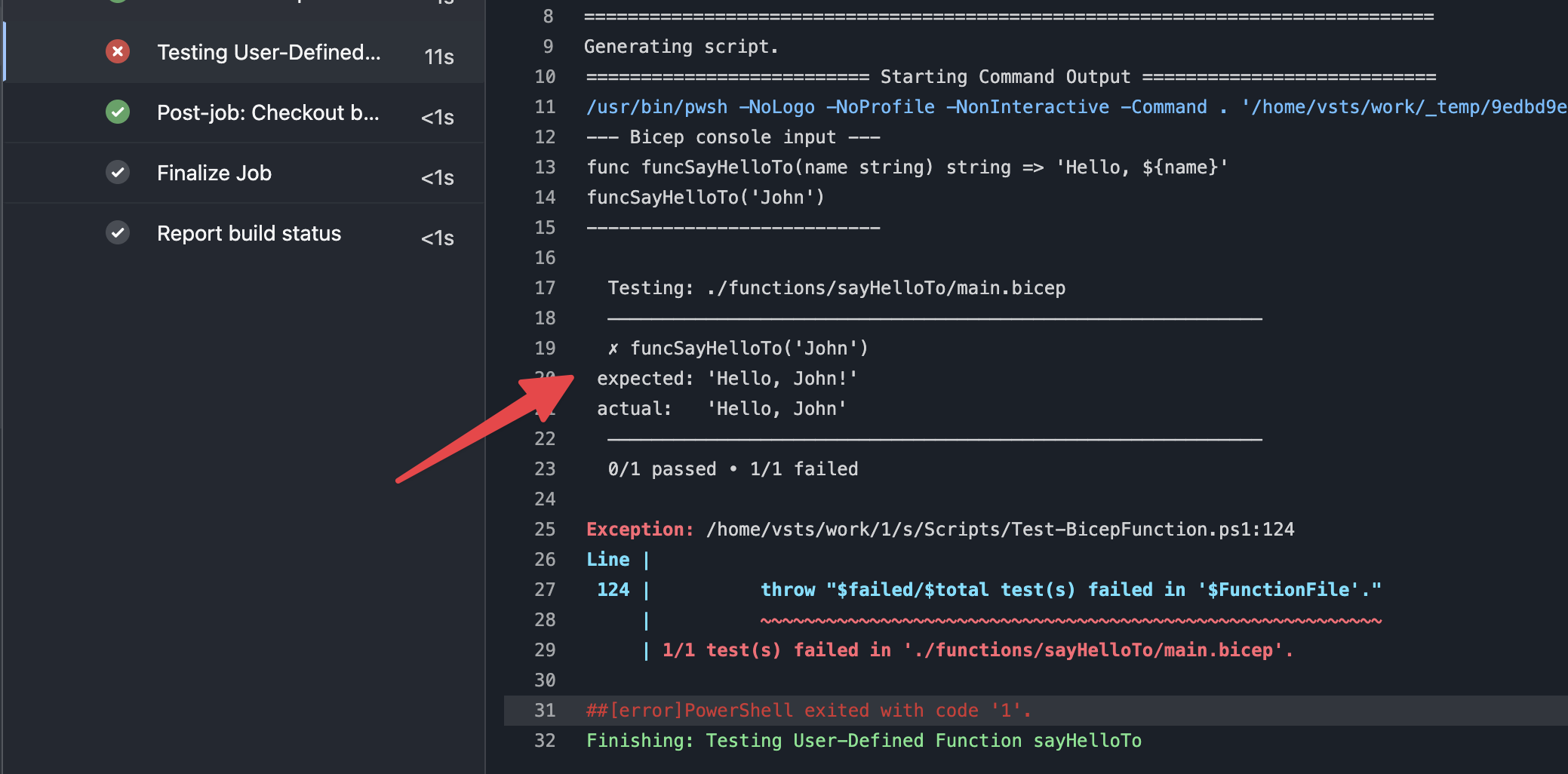Click log line number 17
Image resolution: width=1568 pixels, height=774 pixels.
pos(545,288)
